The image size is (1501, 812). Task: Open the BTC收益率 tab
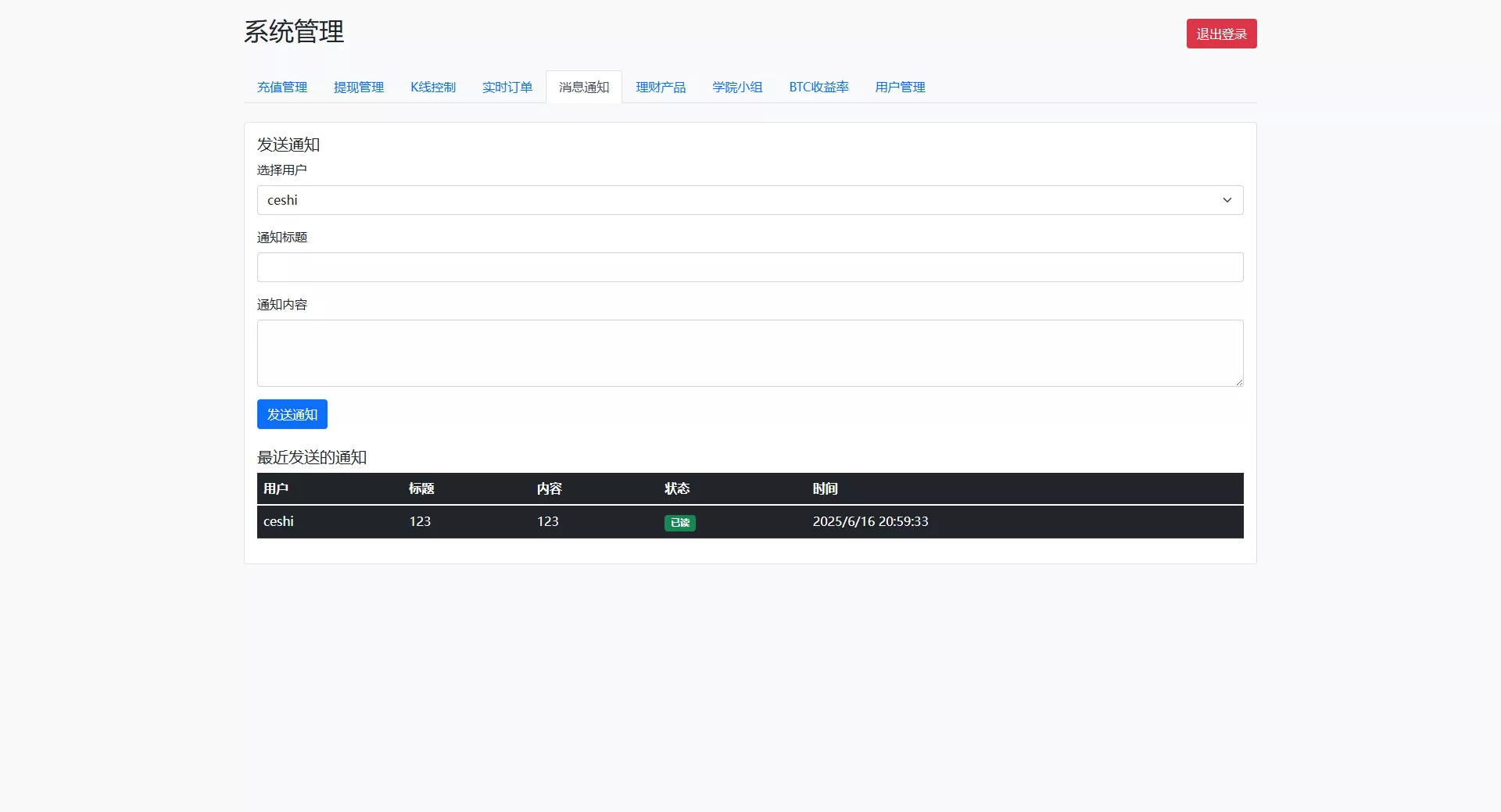click(x=819, y=87)
